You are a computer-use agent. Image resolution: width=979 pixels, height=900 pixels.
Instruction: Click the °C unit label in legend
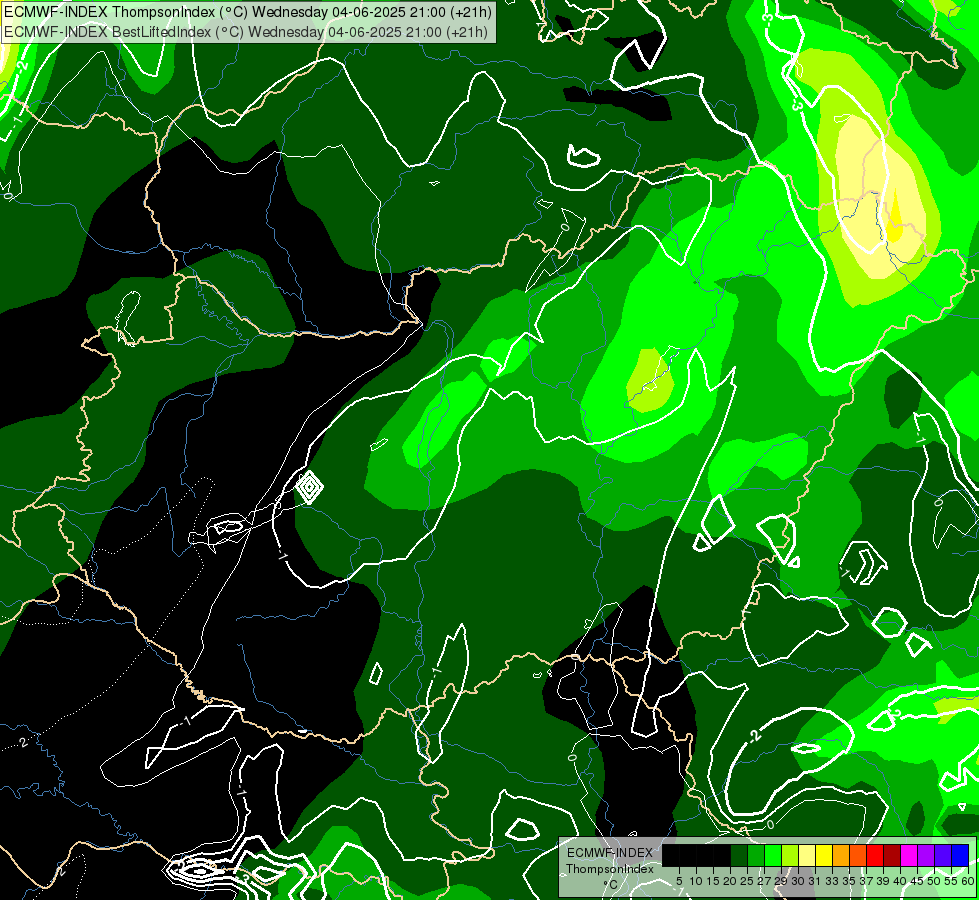point(610,885)
